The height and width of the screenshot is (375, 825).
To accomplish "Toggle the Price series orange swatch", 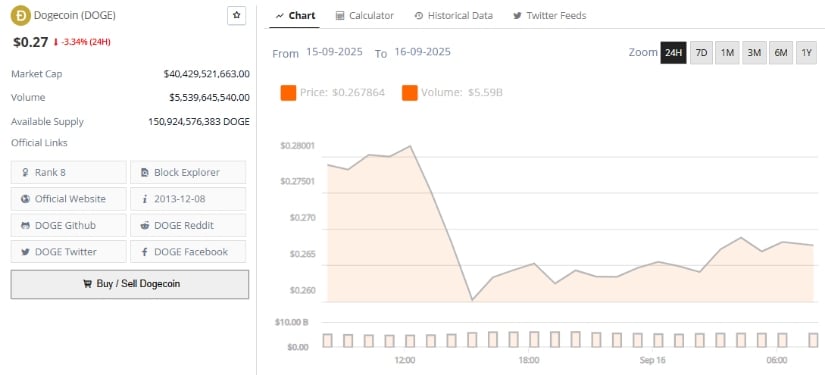I will (x=288, y=93).
